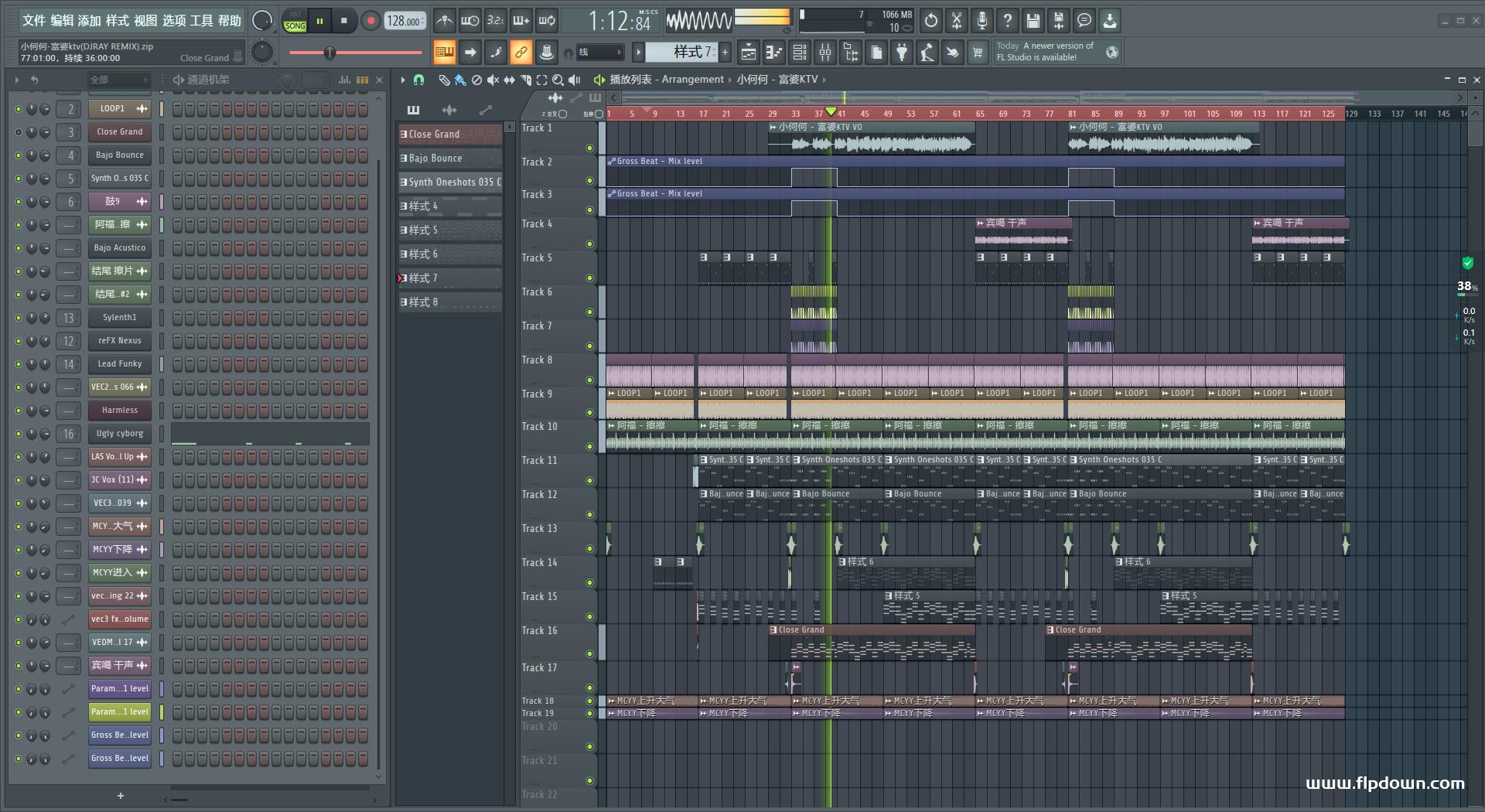This screenshot has width=1485, height=812.
Task: Click the stop playback button
Action: click(344, 21)
